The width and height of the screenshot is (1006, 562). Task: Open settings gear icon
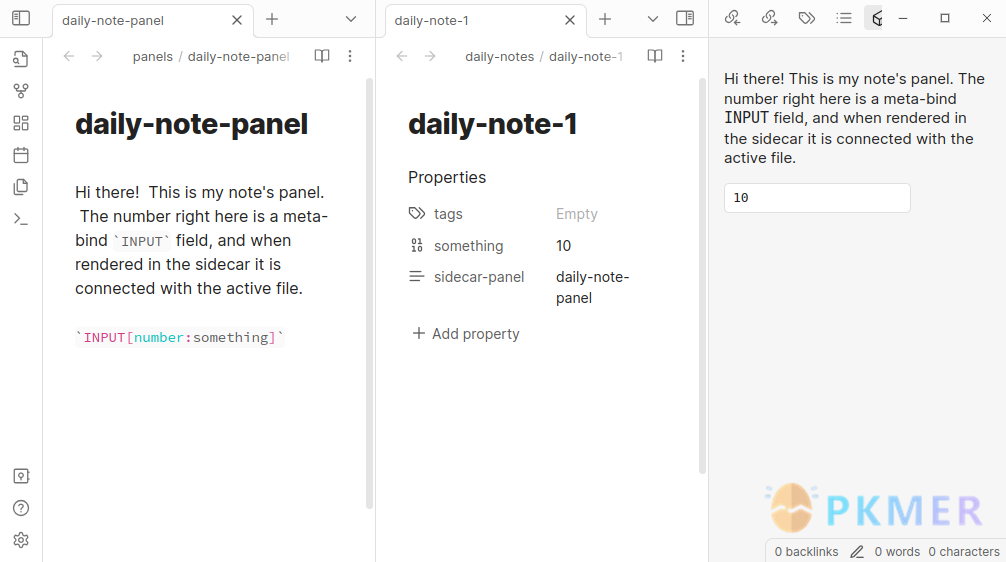21,540
